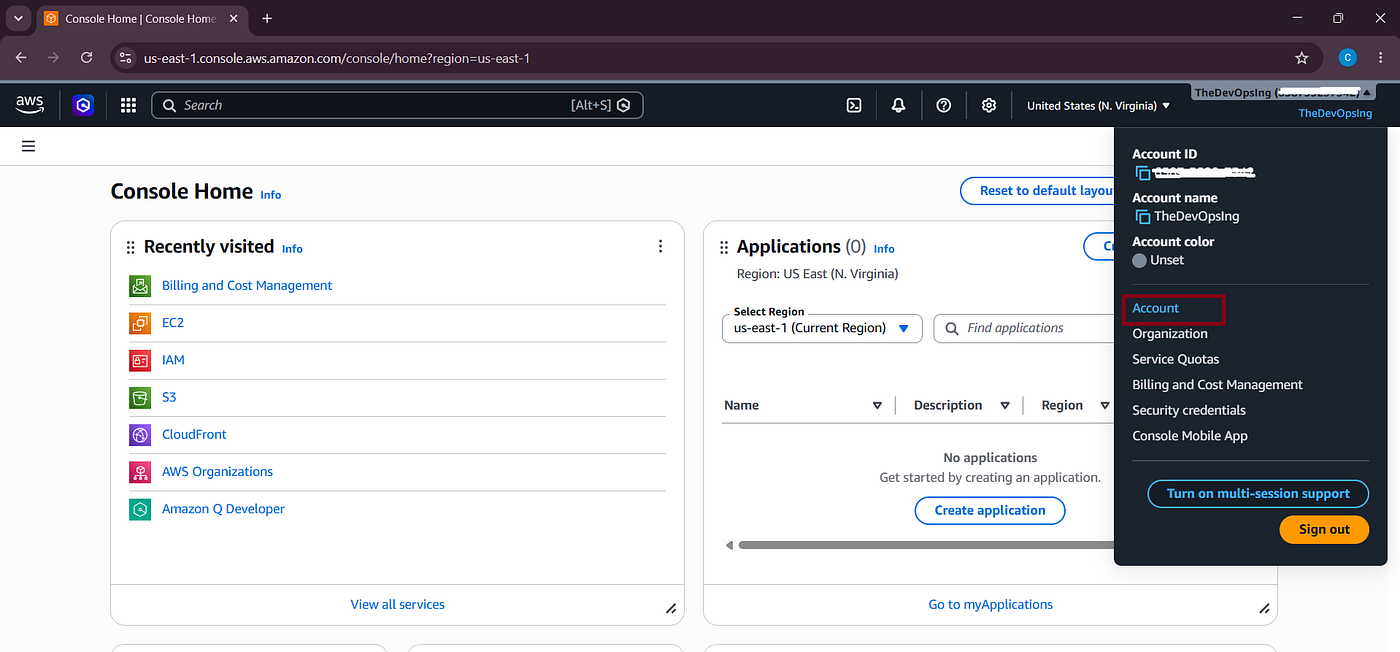Open the View all services link
Viewport: 1400px width, 652px height.
pyautogui.click(x=397, y=605)
